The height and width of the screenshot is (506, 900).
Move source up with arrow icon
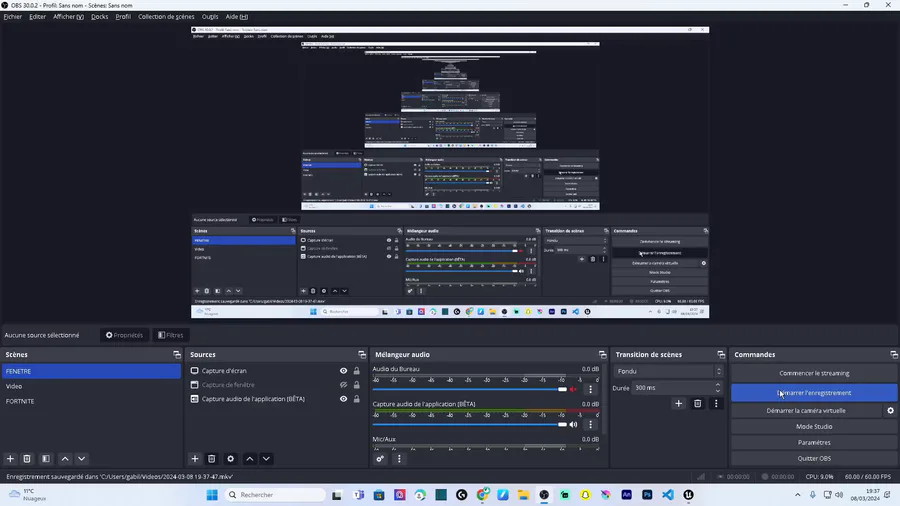pos(250,459)
